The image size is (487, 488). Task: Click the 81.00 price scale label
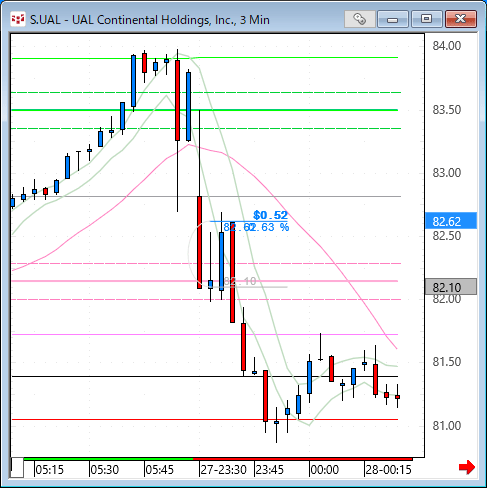[447, 426]
